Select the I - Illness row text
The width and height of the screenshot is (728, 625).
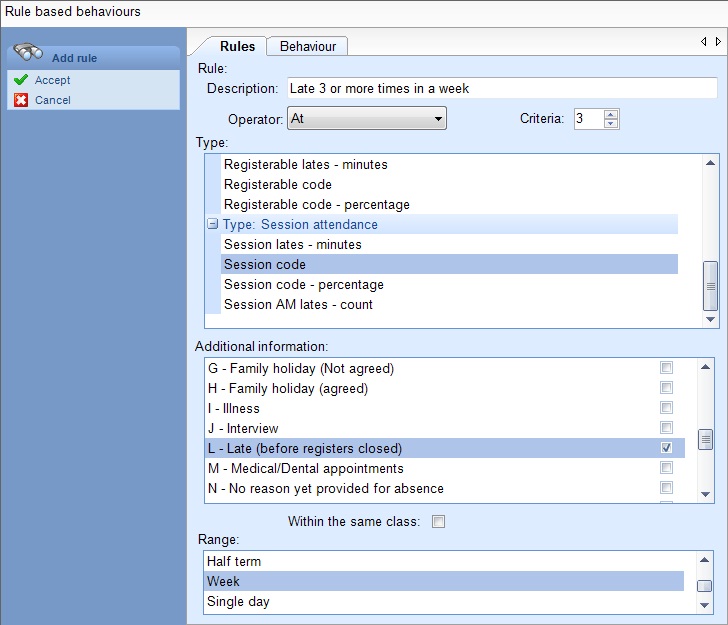[234, 408]
